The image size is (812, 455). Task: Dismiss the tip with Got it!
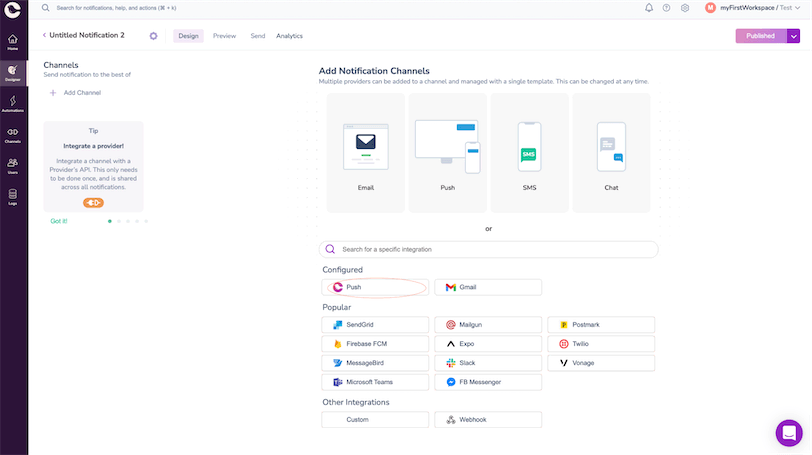[x=59, y=221]
